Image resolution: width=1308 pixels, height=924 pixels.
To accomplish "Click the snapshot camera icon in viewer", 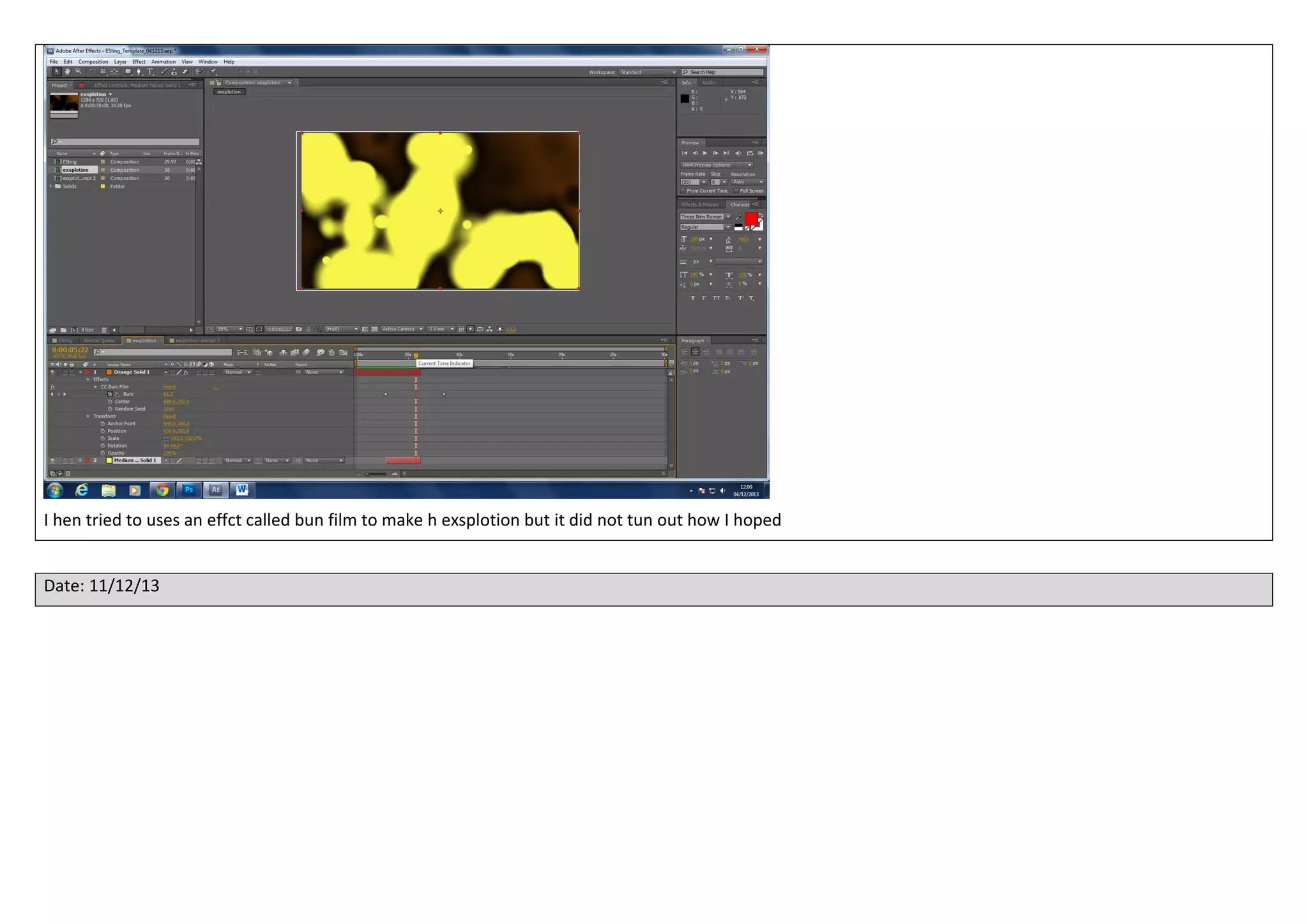I will point(298,329).
